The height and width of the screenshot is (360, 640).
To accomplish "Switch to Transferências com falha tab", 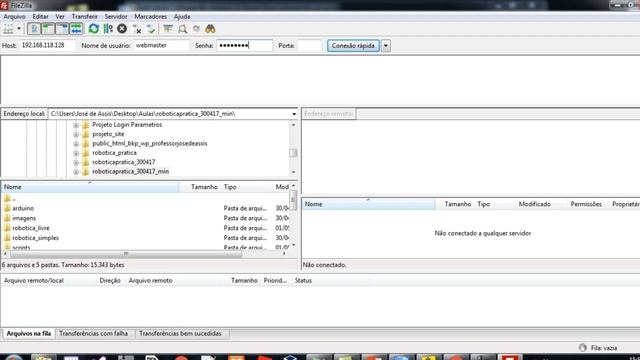I will (x=93, y=334).
